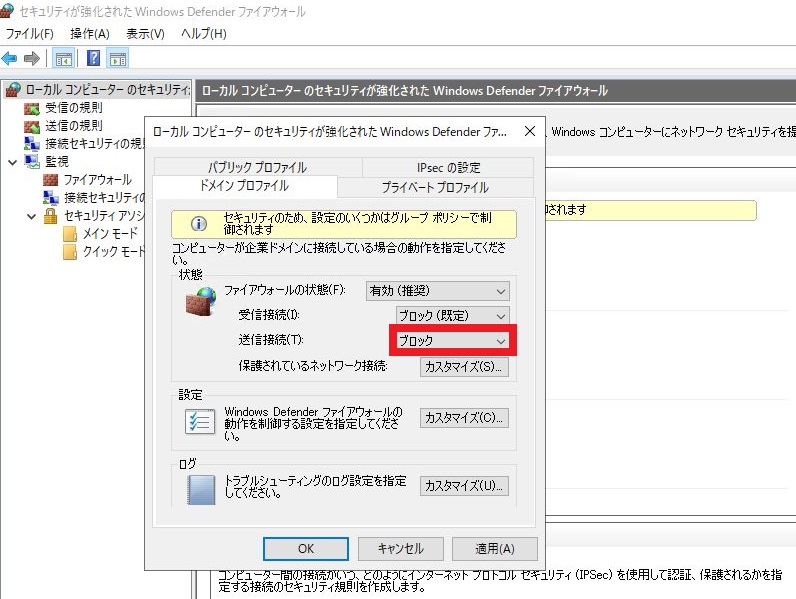Click the 接続セキュリティの規則 icon

(x=31, y=144)
